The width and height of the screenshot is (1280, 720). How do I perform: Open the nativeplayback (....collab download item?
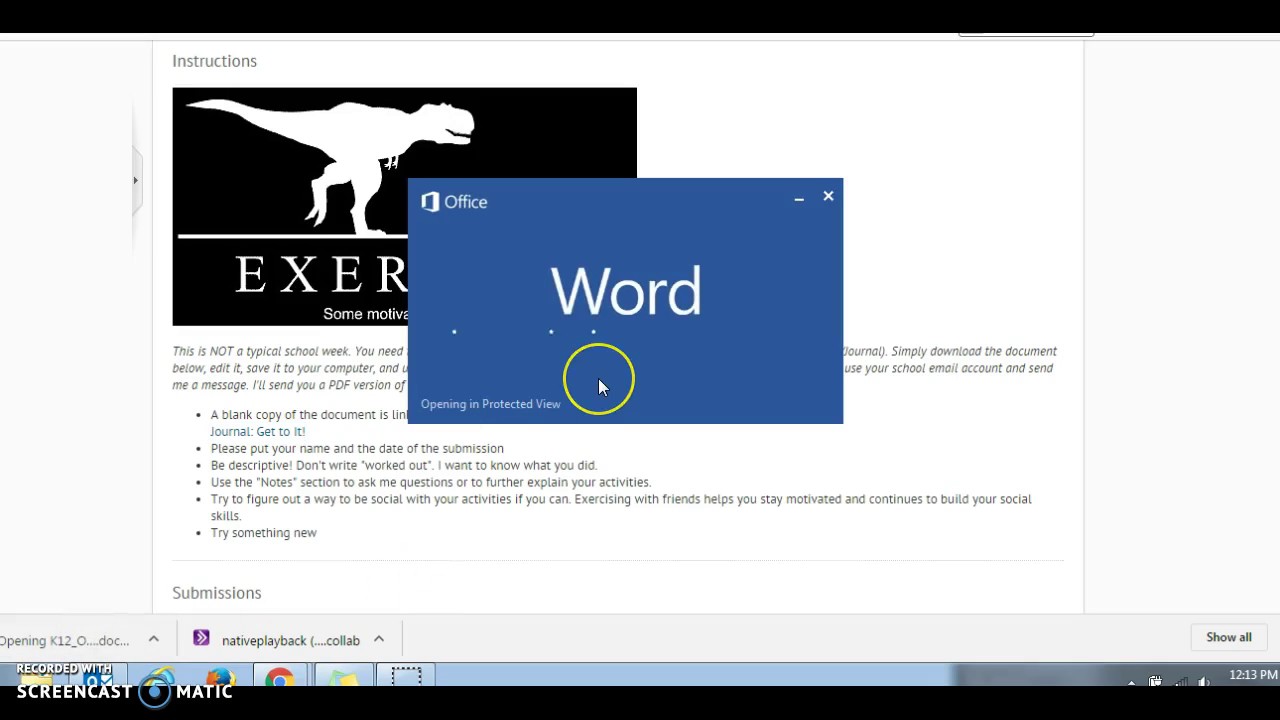click(290, 640)
